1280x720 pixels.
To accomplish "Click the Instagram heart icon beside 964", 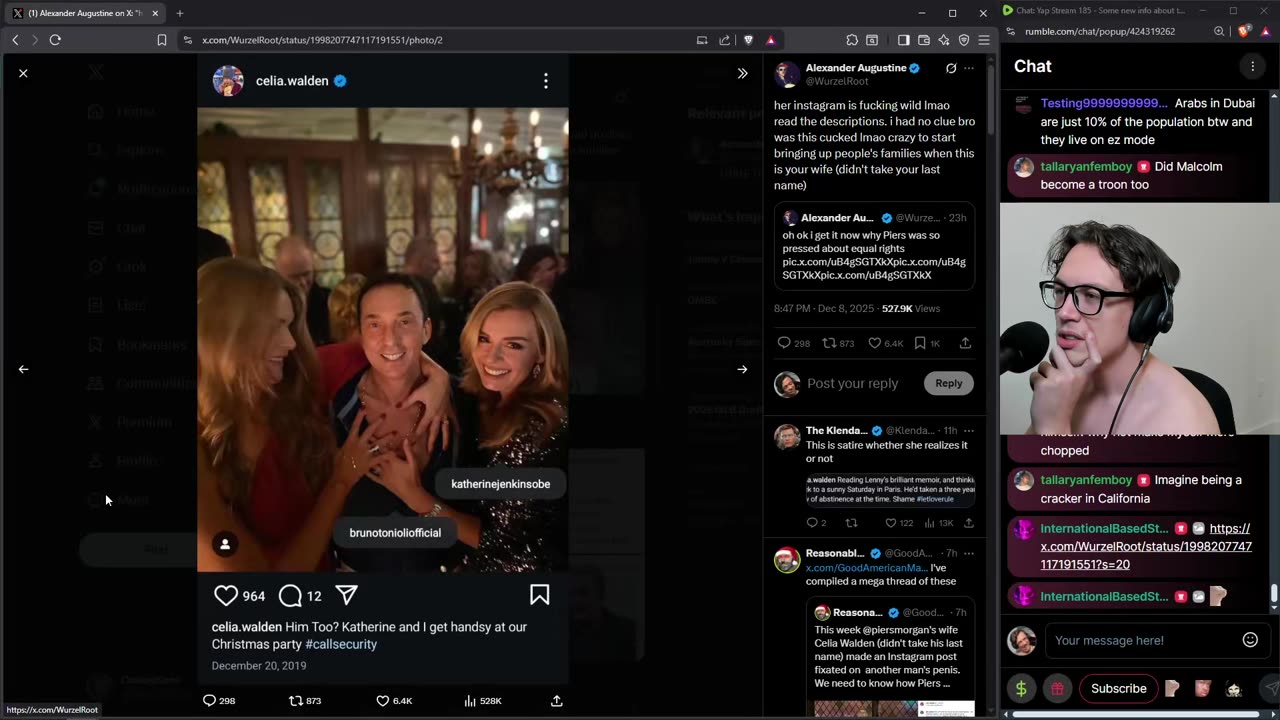I will (x=226, y=595).
